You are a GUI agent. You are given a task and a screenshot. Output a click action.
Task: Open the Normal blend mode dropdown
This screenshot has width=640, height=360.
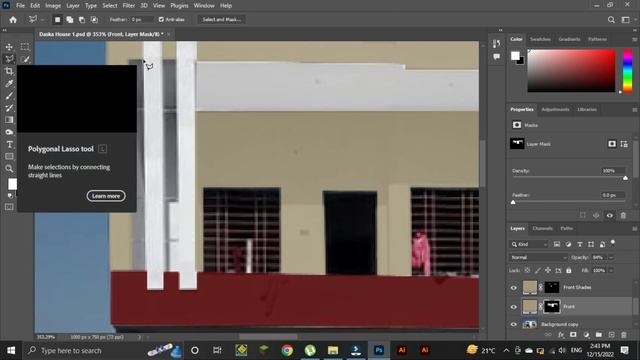(539, 258)
